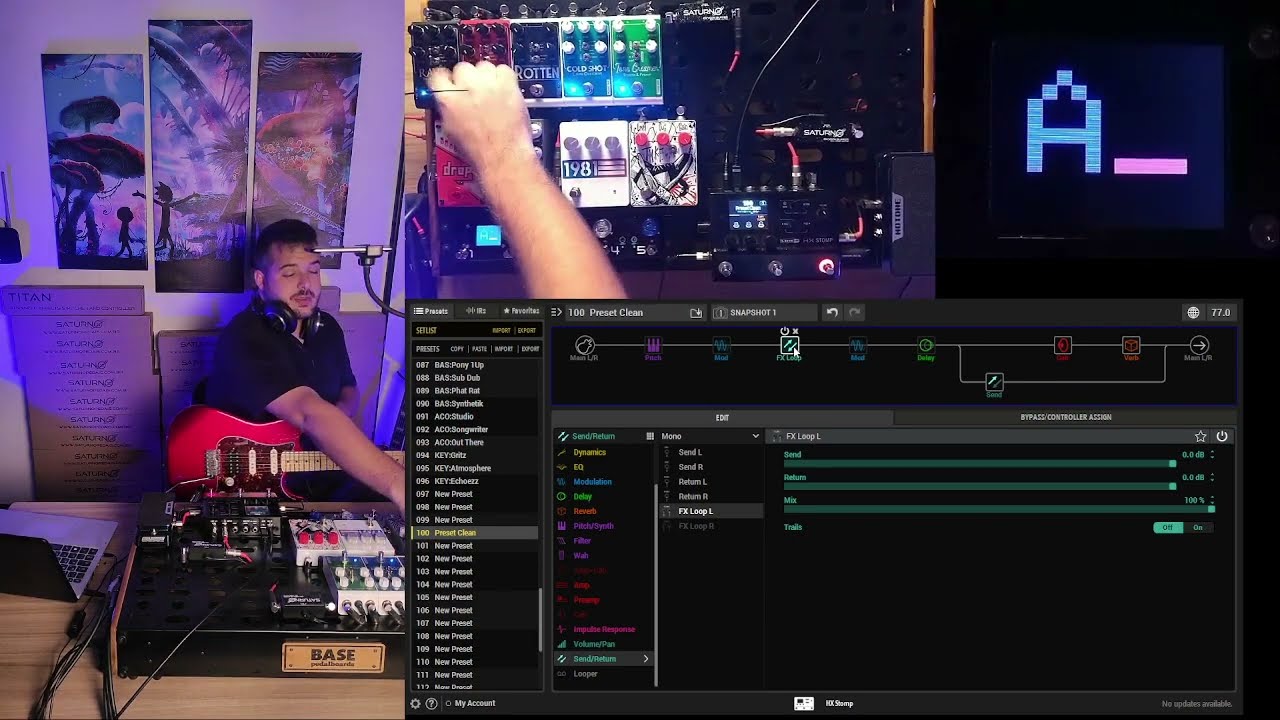Click on the Mix slider

pyautogui.click(x=998, y=510)
